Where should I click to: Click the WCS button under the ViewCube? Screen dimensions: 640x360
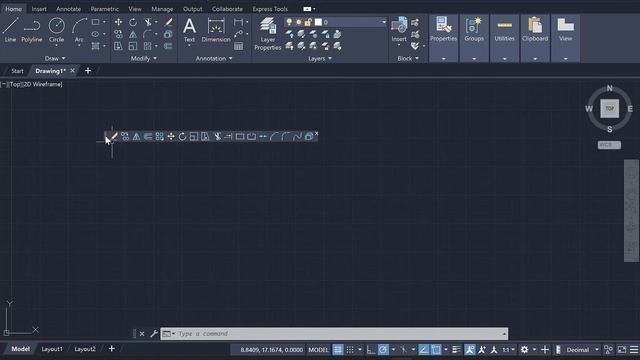pyautogui.click(x=609, y=145)
